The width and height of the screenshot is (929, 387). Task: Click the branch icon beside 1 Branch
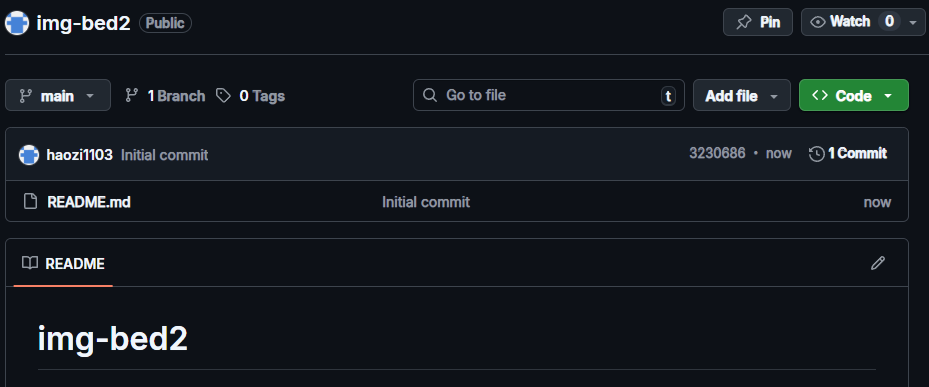click(x=132, y=95)
